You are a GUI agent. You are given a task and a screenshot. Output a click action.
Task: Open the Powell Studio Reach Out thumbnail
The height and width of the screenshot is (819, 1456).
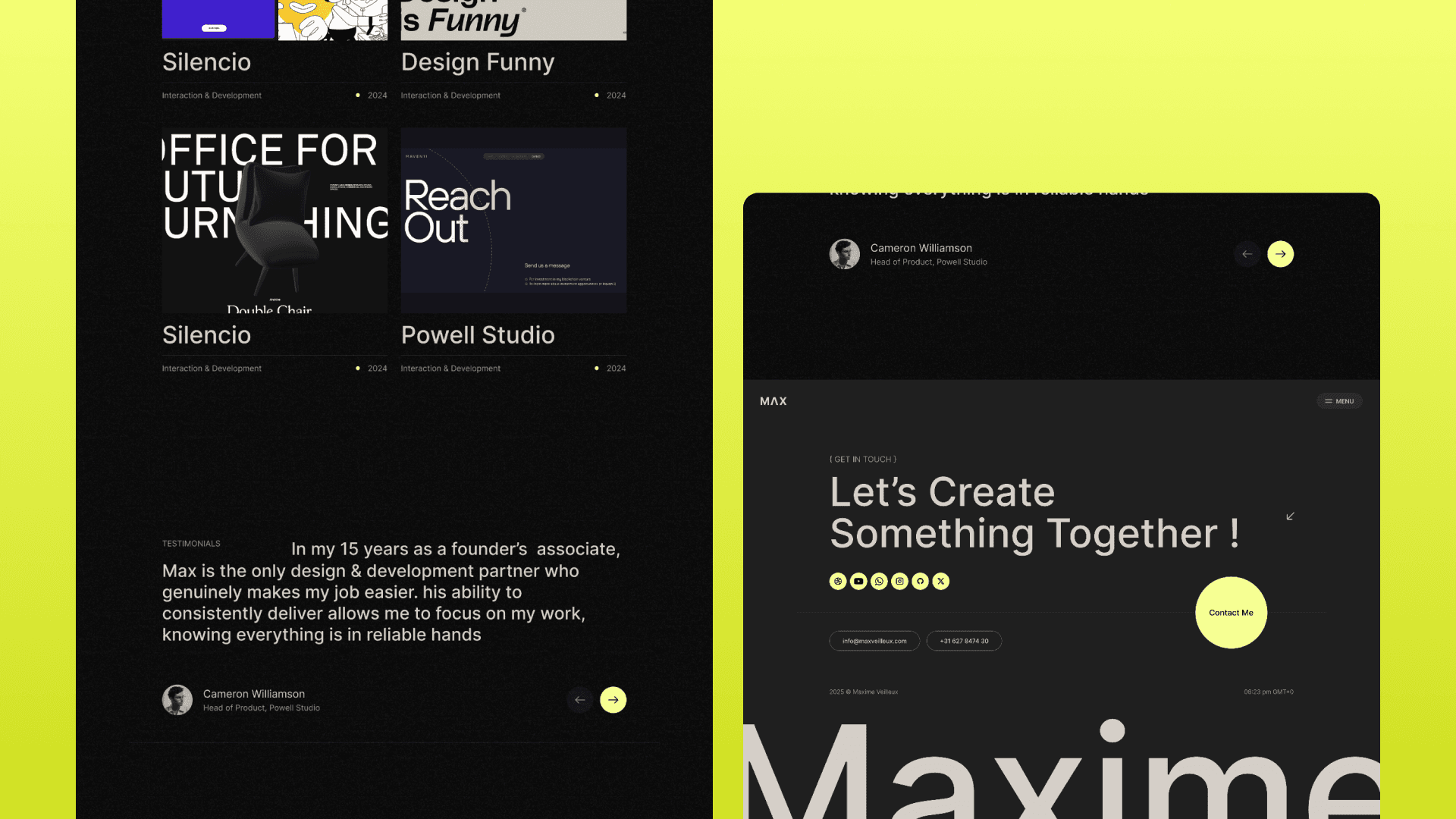(x=513, y=220)
